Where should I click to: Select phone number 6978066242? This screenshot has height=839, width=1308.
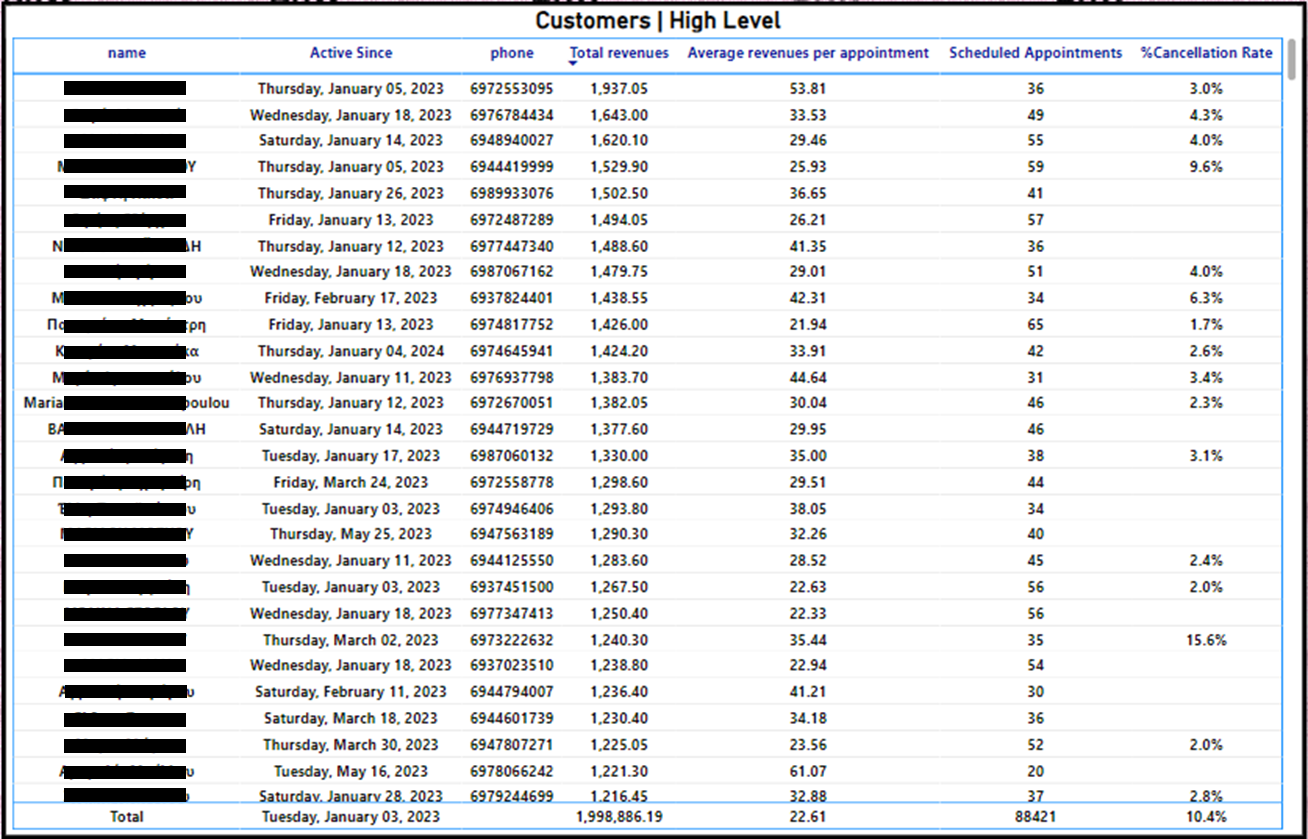[x=511, y=771]
